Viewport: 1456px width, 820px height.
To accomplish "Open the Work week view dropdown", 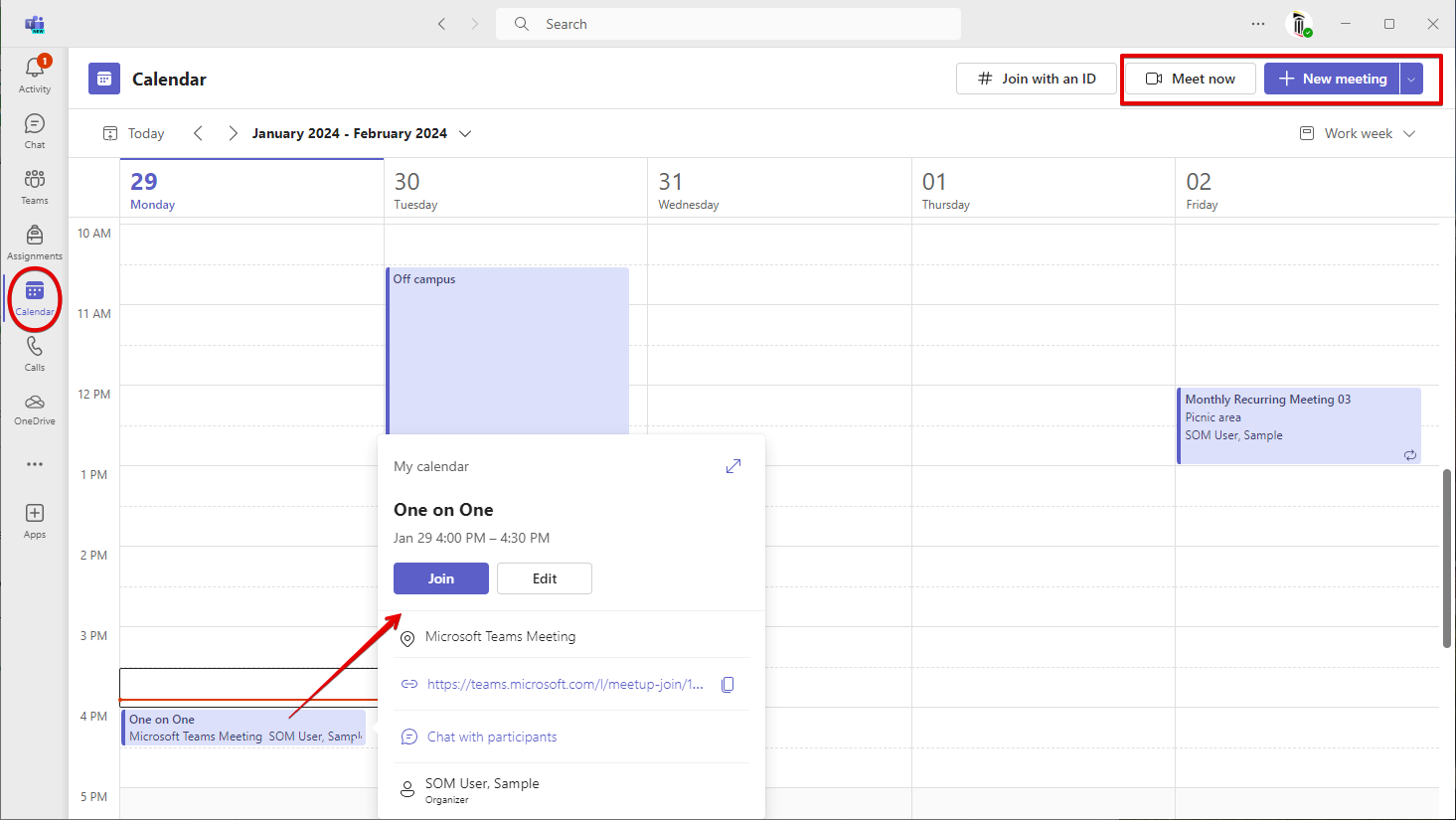I will click(1358, 133).
